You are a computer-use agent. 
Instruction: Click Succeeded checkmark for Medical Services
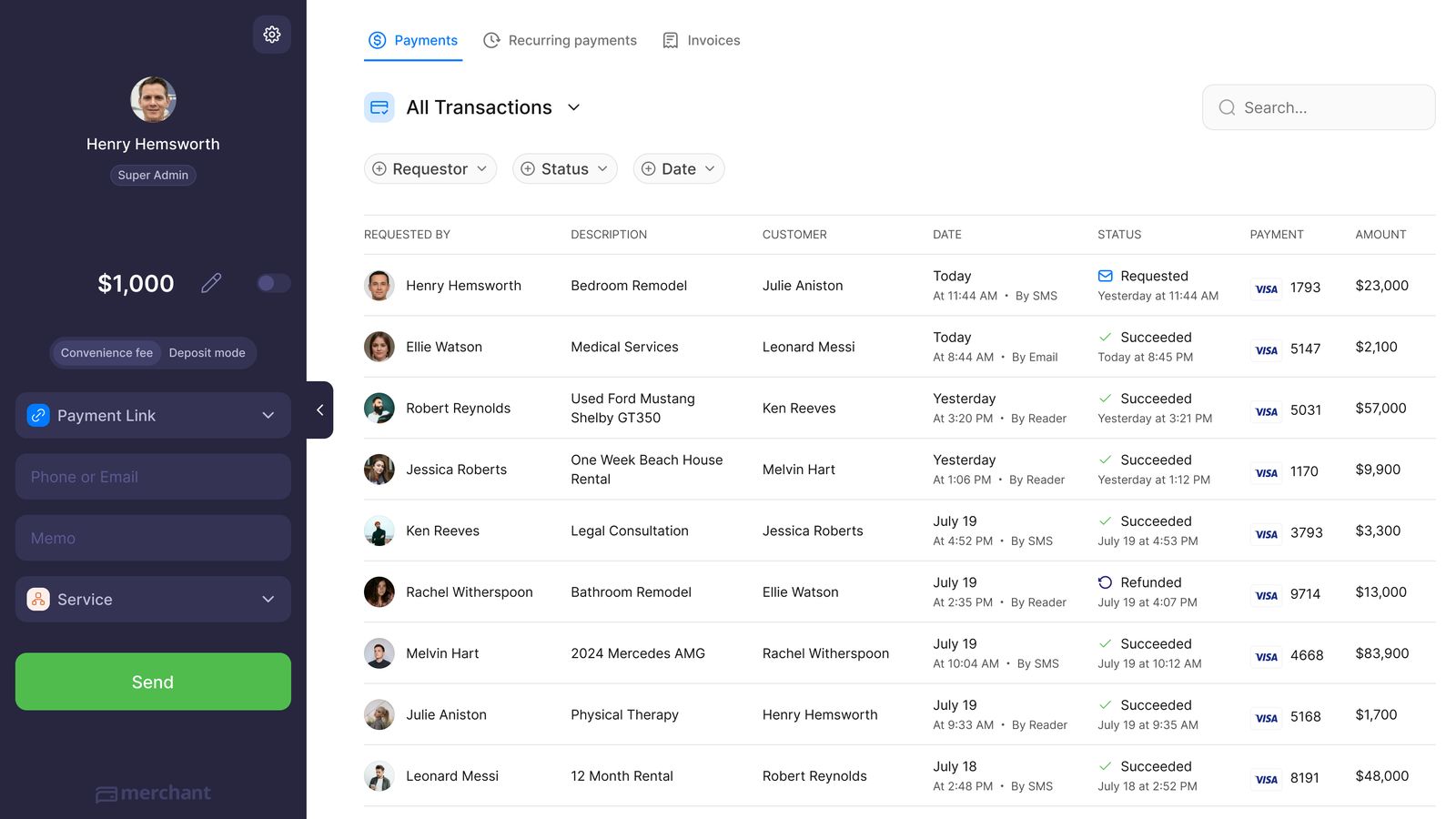tap(1105, 337)
